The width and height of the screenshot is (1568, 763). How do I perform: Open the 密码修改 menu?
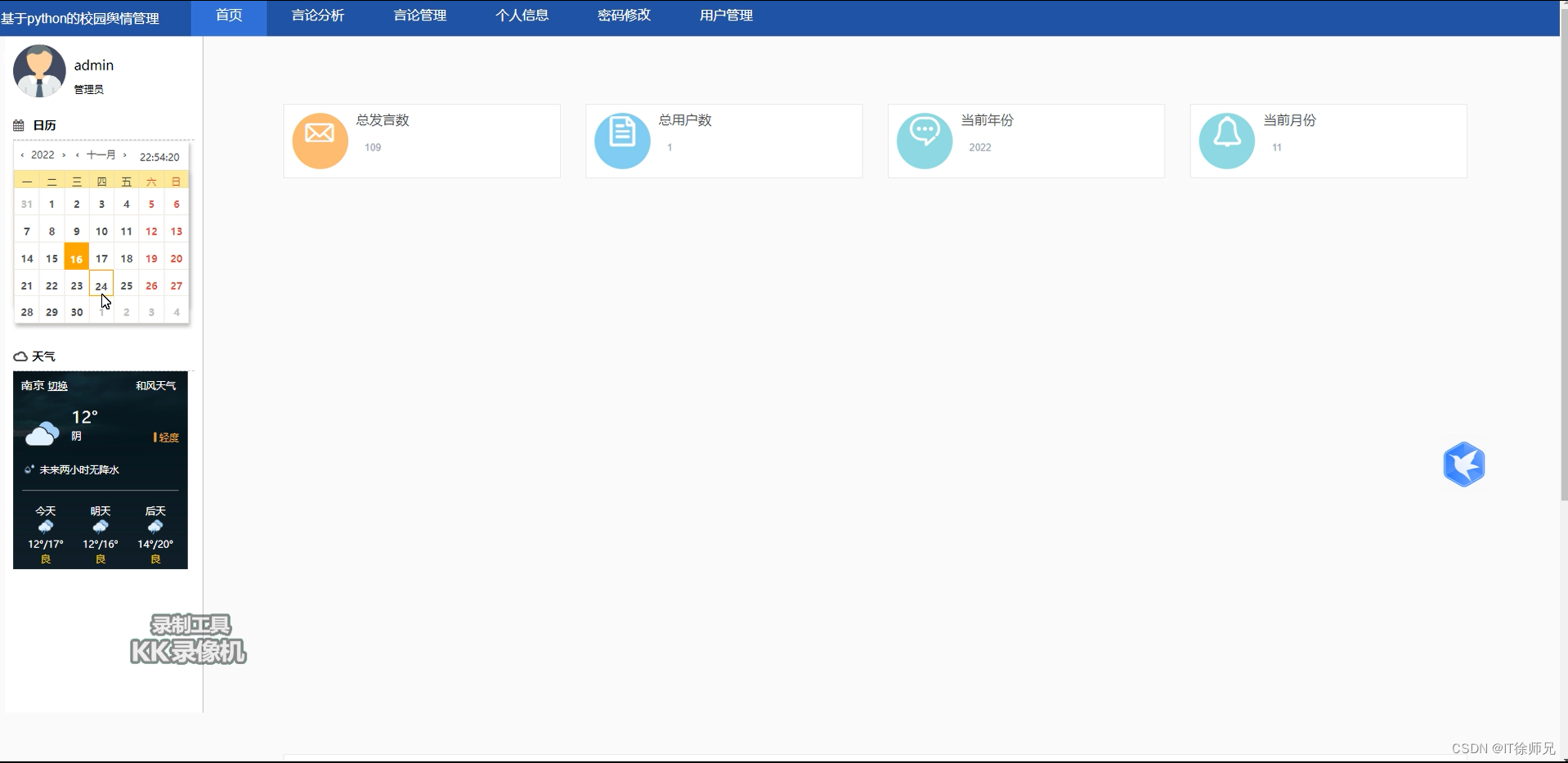pyautogui.click(x=624, y=16)
